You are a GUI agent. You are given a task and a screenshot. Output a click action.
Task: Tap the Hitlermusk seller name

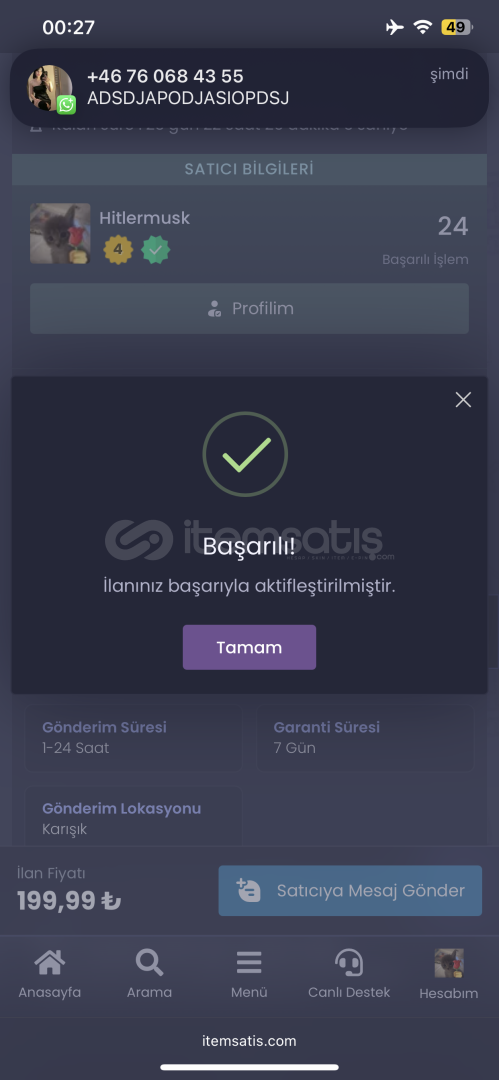click(145, 218)
